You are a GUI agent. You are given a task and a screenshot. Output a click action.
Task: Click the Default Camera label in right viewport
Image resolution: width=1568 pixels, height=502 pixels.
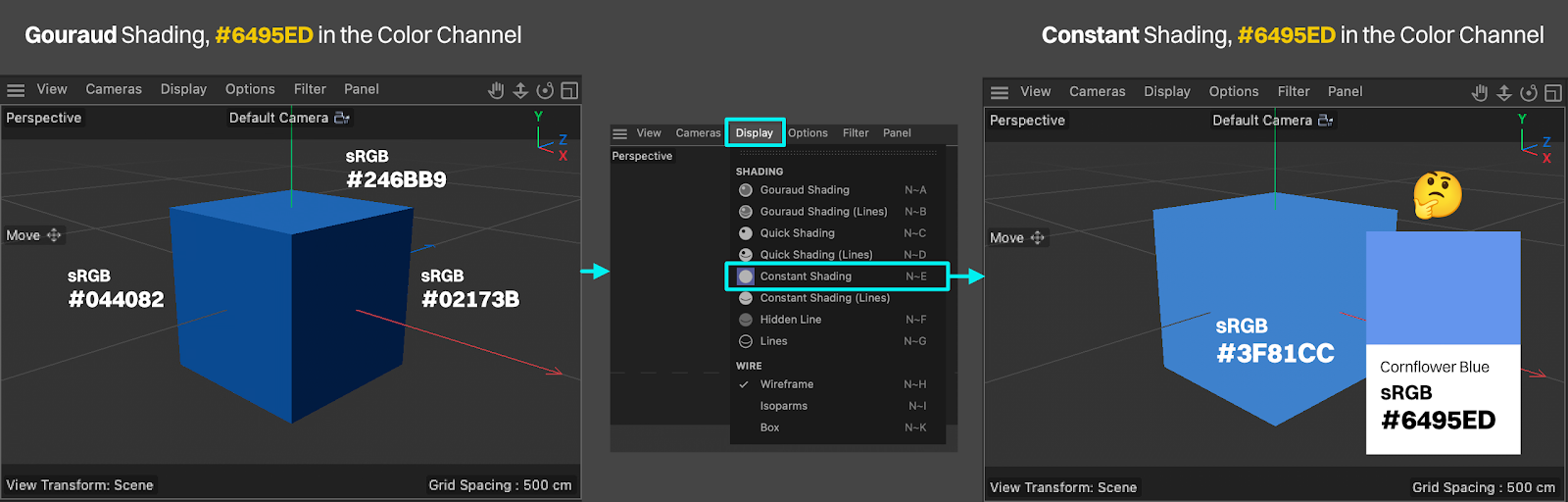click(x=1261, y=121)
